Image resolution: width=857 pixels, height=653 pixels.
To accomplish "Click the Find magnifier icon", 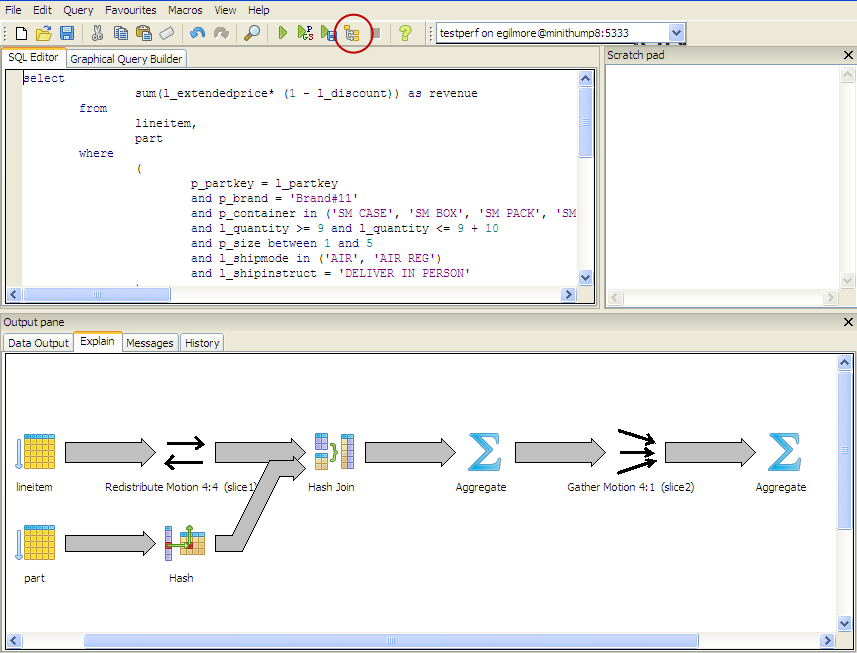I will point(252,33).
